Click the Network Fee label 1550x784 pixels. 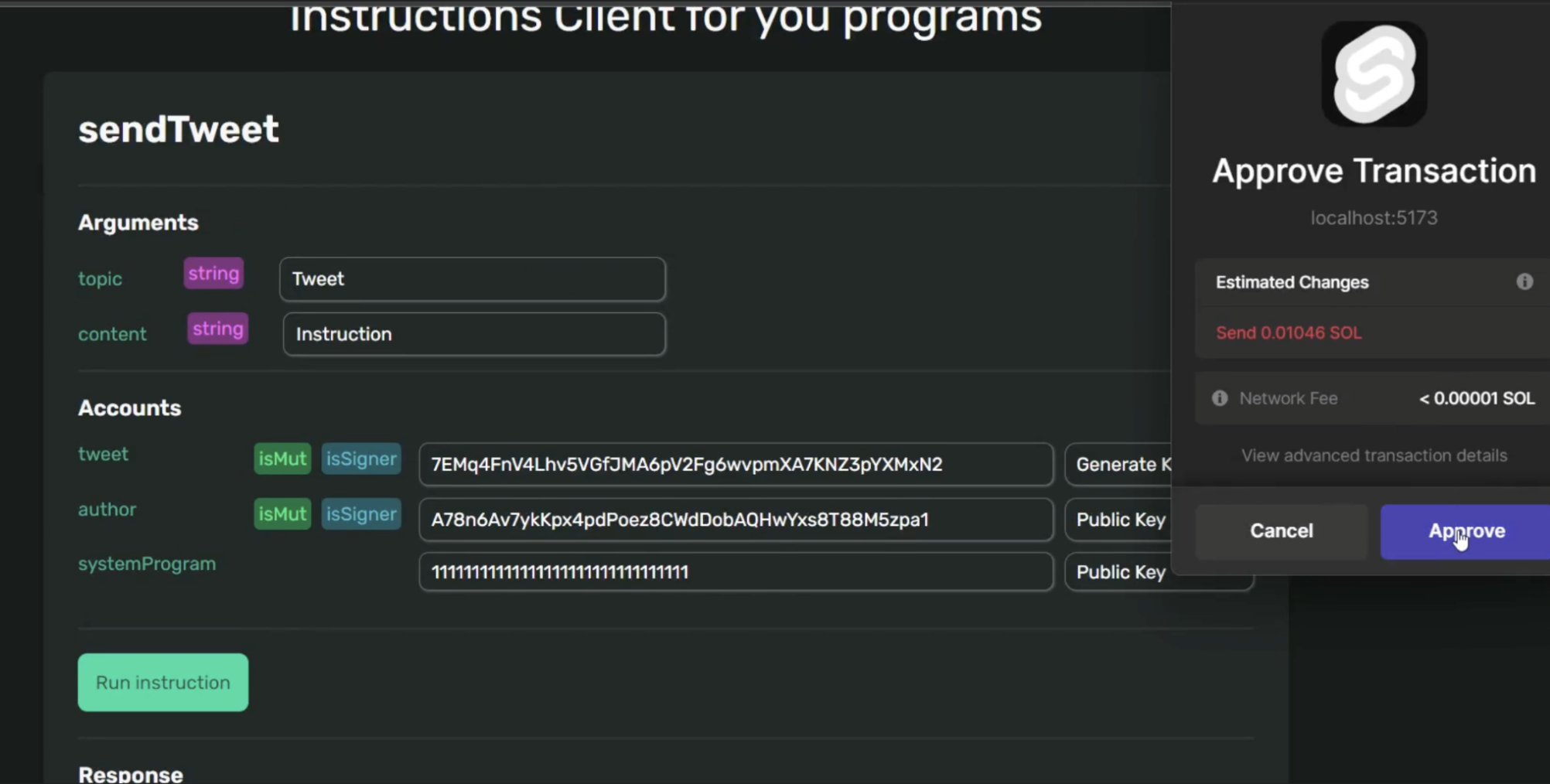tap(1288, 398)
